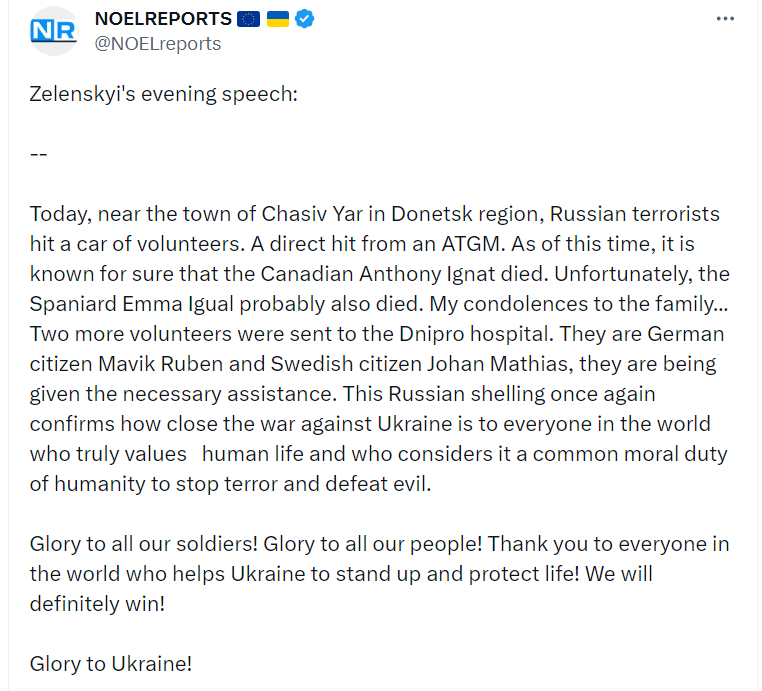Click the words "Dnipro hospital" in the tweet
Image resolution: width=762 pixels, height=691 pixels.
coord(474,334)
